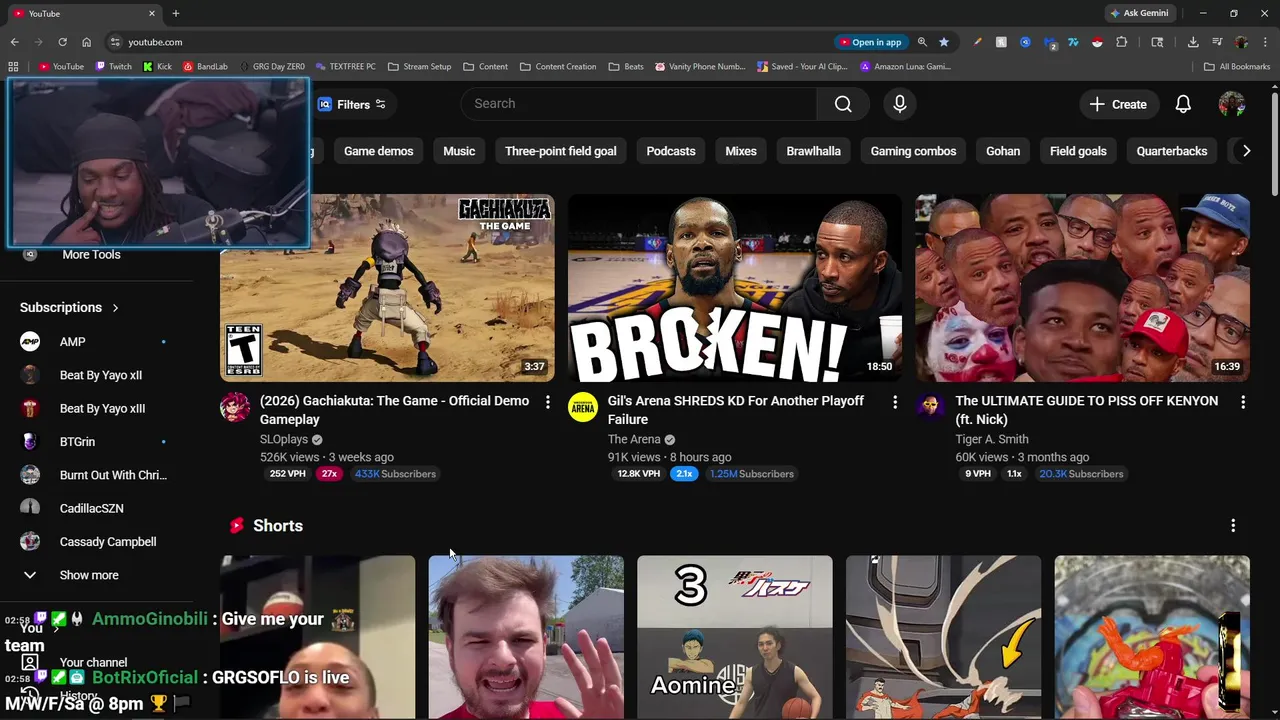This screenshot has width=1280, height=720.
Task: Reload the page with the refresh icon
Action: [62, 42]
